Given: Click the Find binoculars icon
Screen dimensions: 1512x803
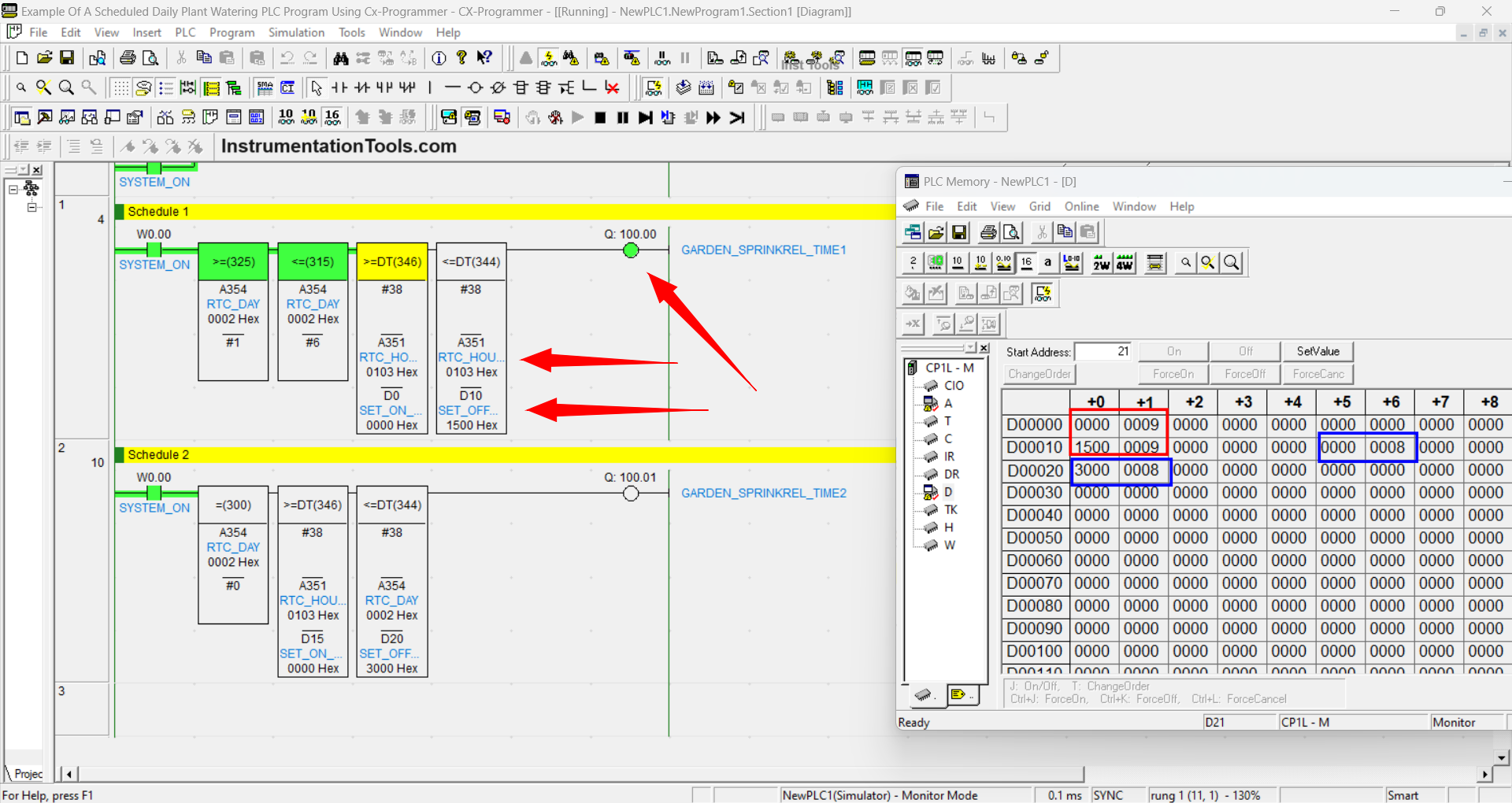Looking at the screenshot, I should point(340,57).
